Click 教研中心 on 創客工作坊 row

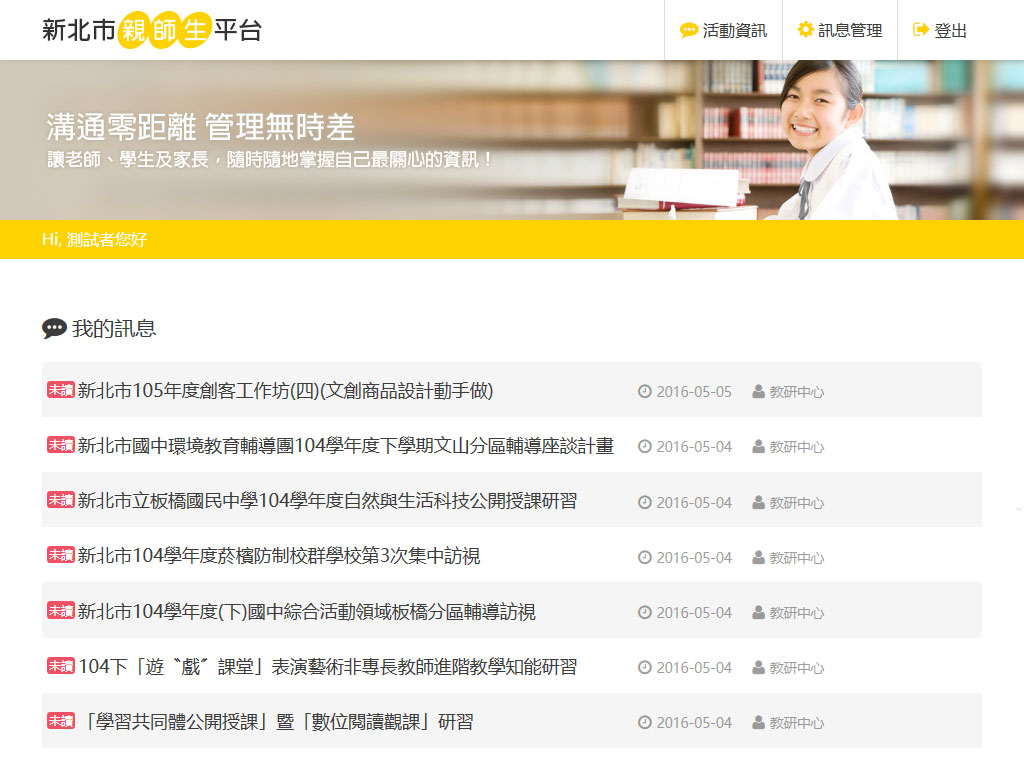tap(797, 392)
